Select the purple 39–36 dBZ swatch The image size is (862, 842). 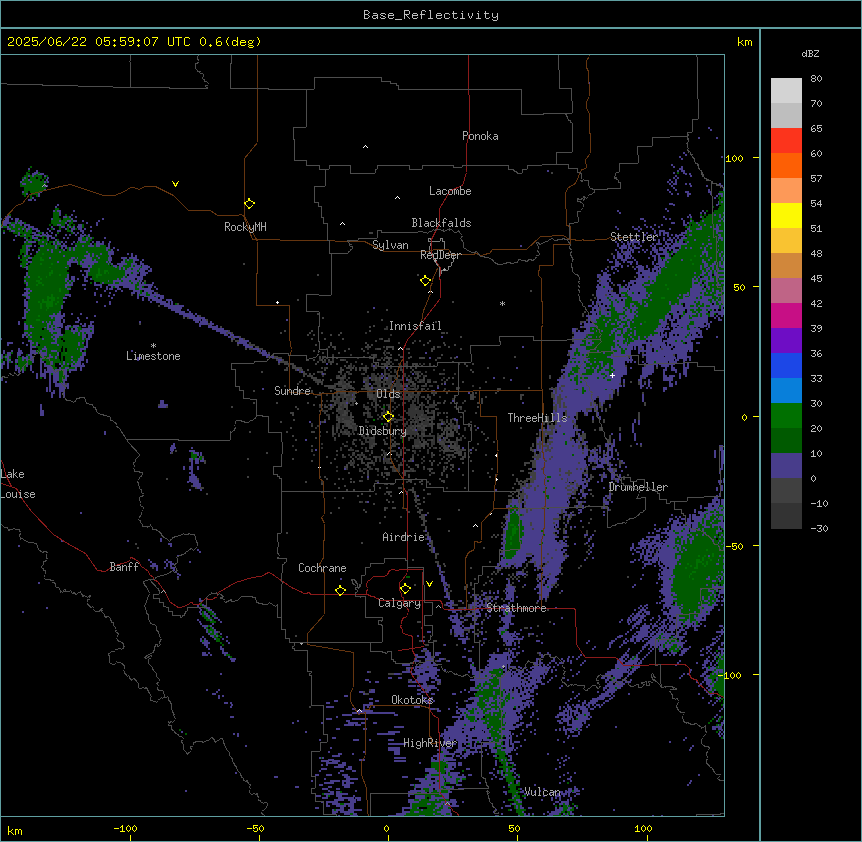pyautogui.click(x=786, y=340)
